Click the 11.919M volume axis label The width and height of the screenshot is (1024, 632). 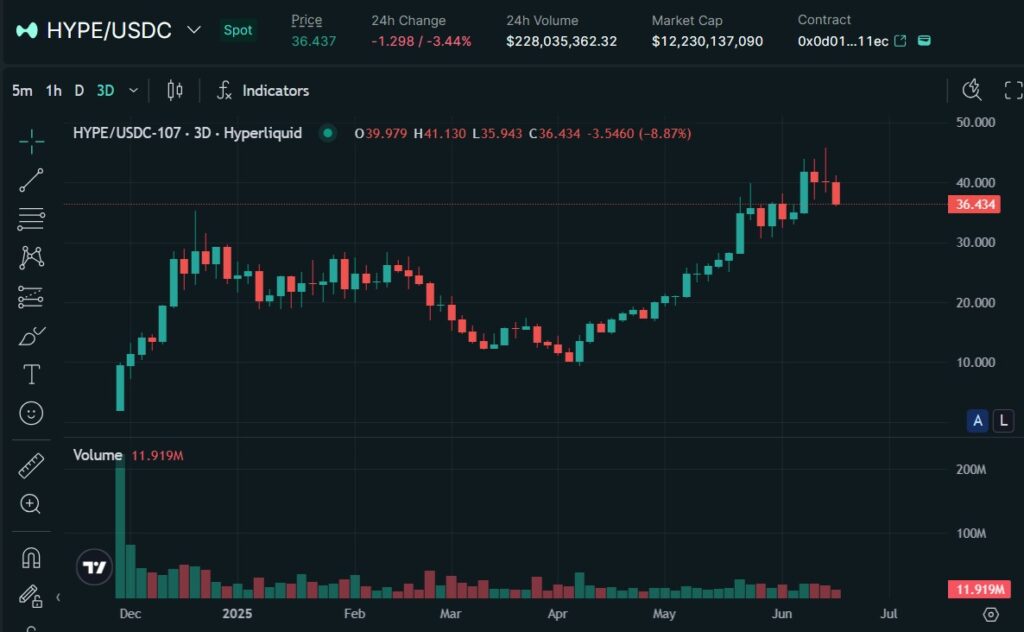click(979, 590)
